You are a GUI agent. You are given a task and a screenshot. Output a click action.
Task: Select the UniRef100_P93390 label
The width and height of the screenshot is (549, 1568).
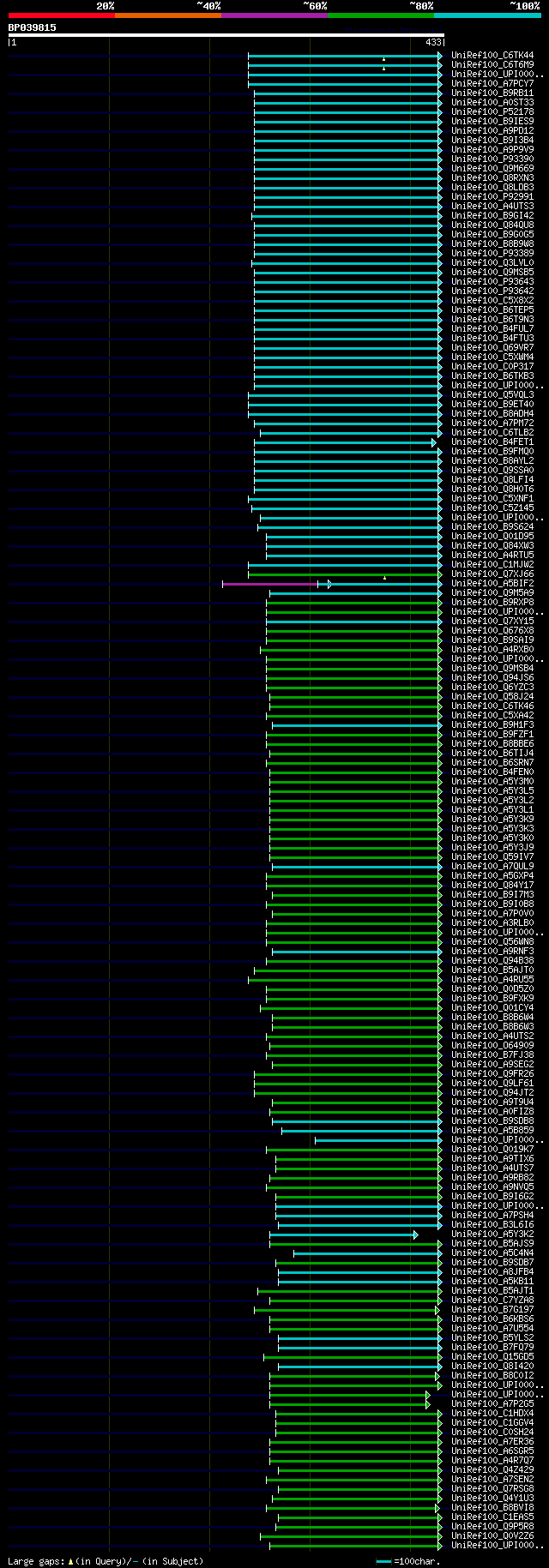pos(492,159)
